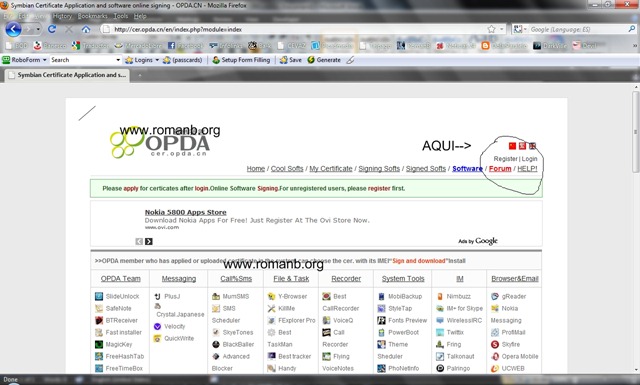The image size is (640, 385).
Task: Select the British flag language icon
Action: tap(532, 146)
